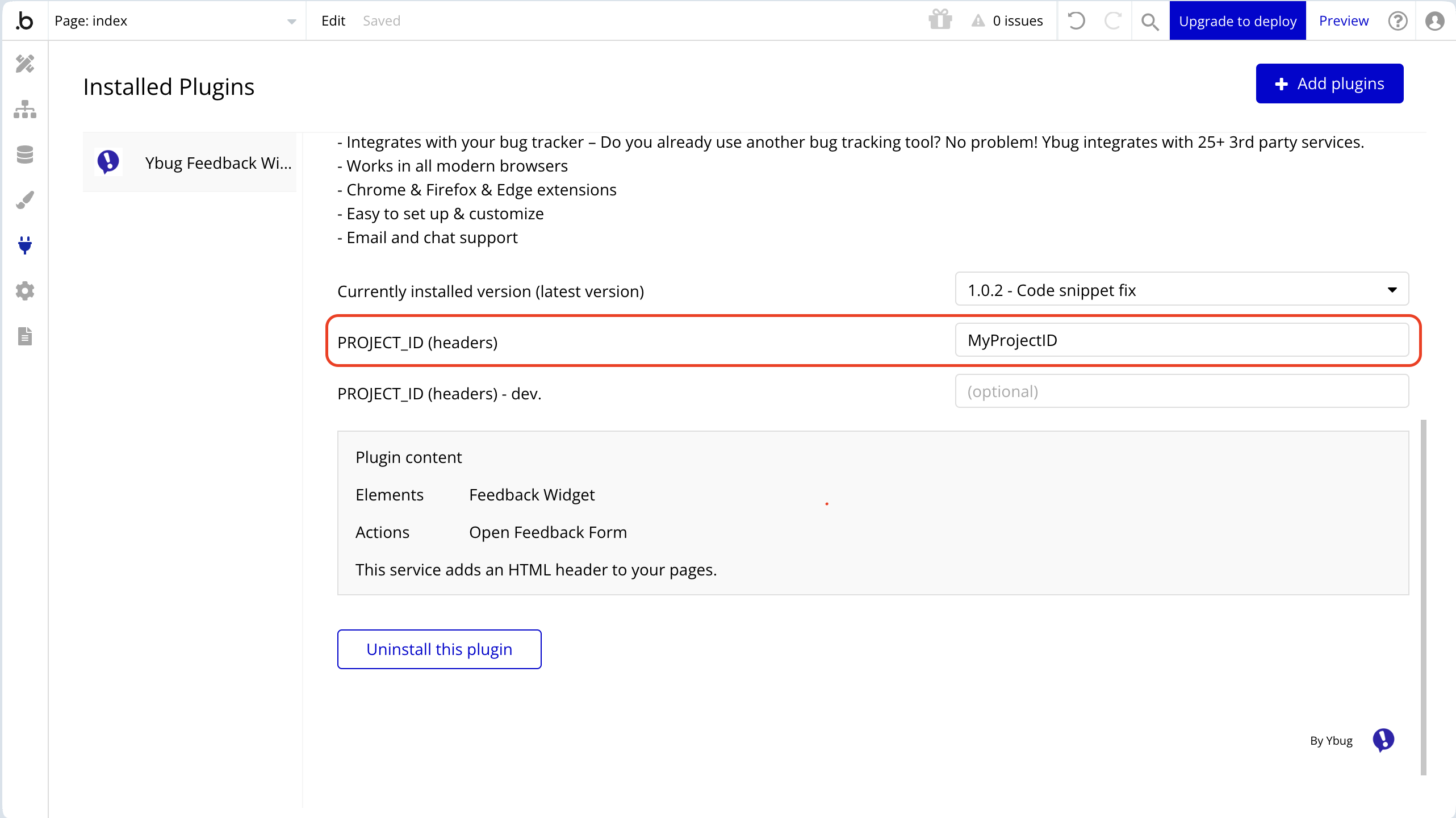Screen dimensions: 1456x818
Task: Click Uninstall this plugin button
Action: tap(439, 649)
